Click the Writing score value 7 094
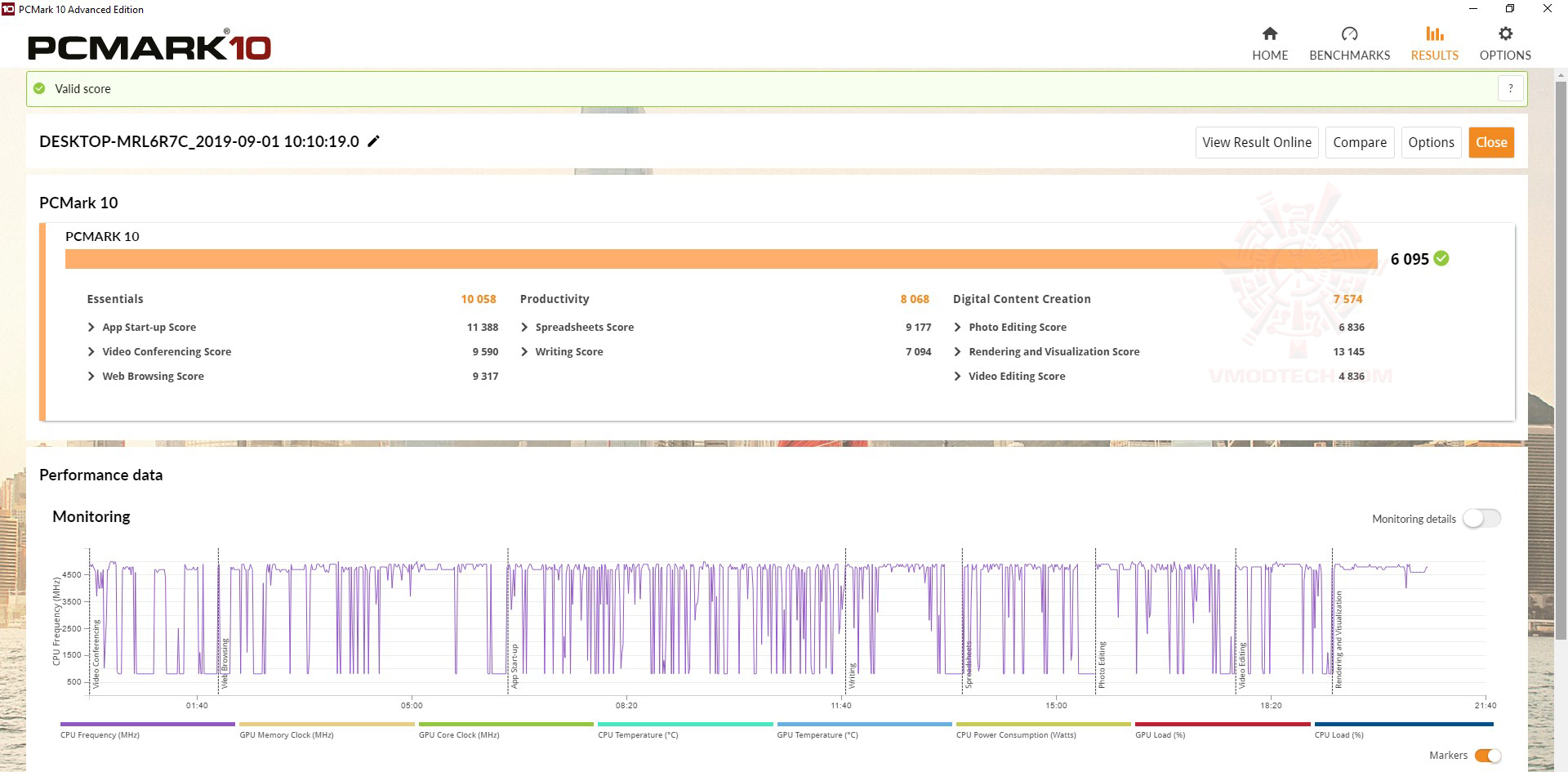This screenshot has width=1568, height=772. coord(918,351)
